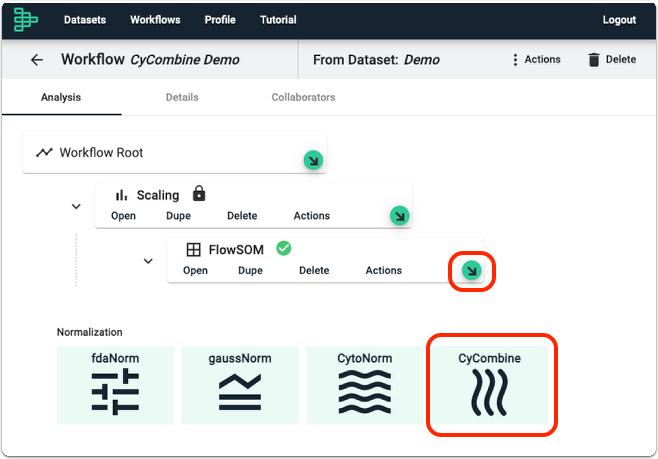
Task: Open the Workflows menu
Action: point(155,20)
